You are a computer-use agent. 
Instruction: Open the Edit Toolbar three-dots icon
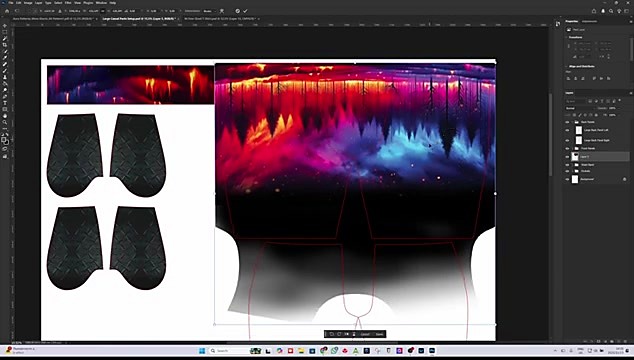[5, 128]
